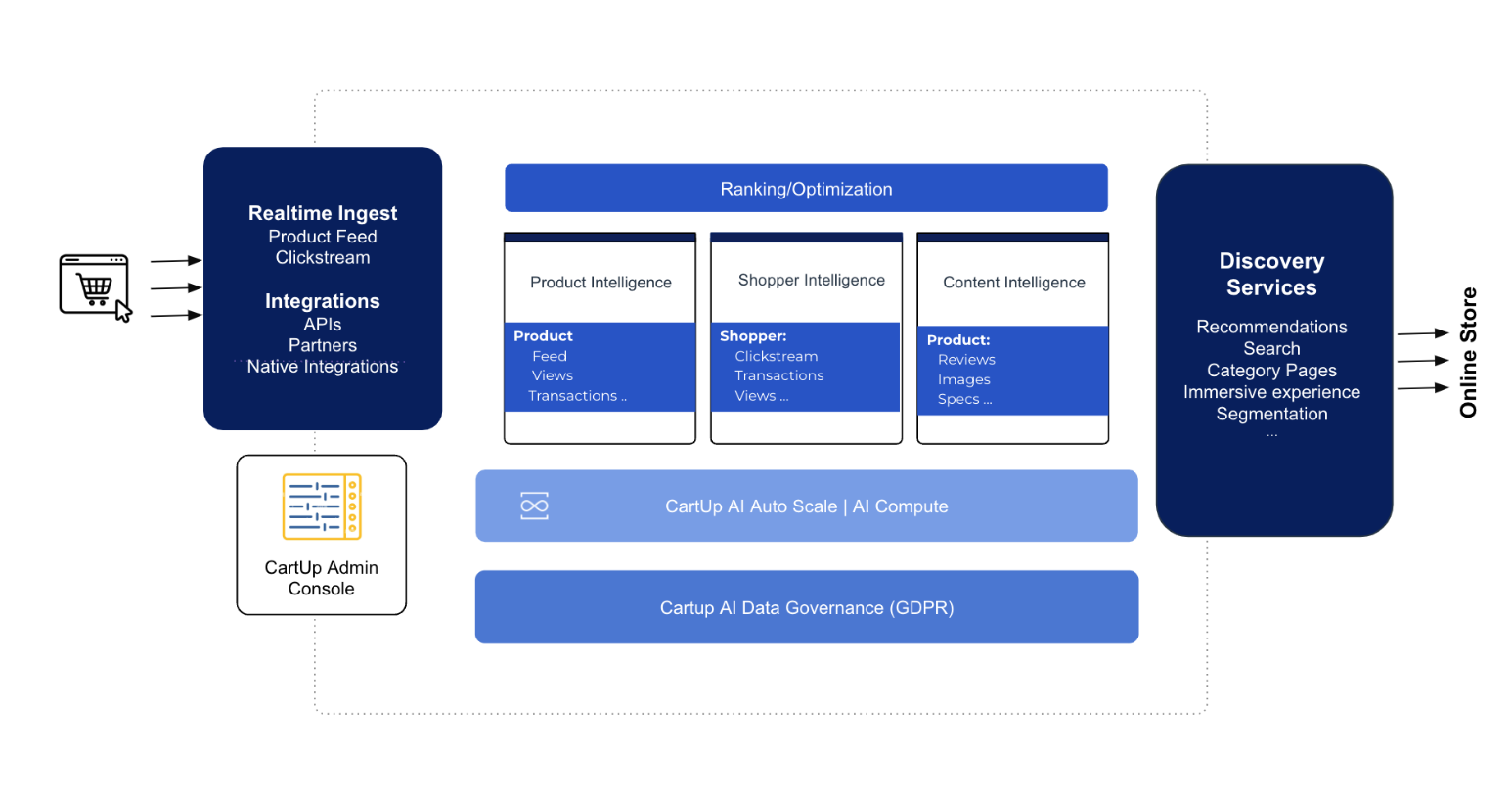Click the CartUp Admin Console settings icon
The image size is (1512, 792).
322,506
